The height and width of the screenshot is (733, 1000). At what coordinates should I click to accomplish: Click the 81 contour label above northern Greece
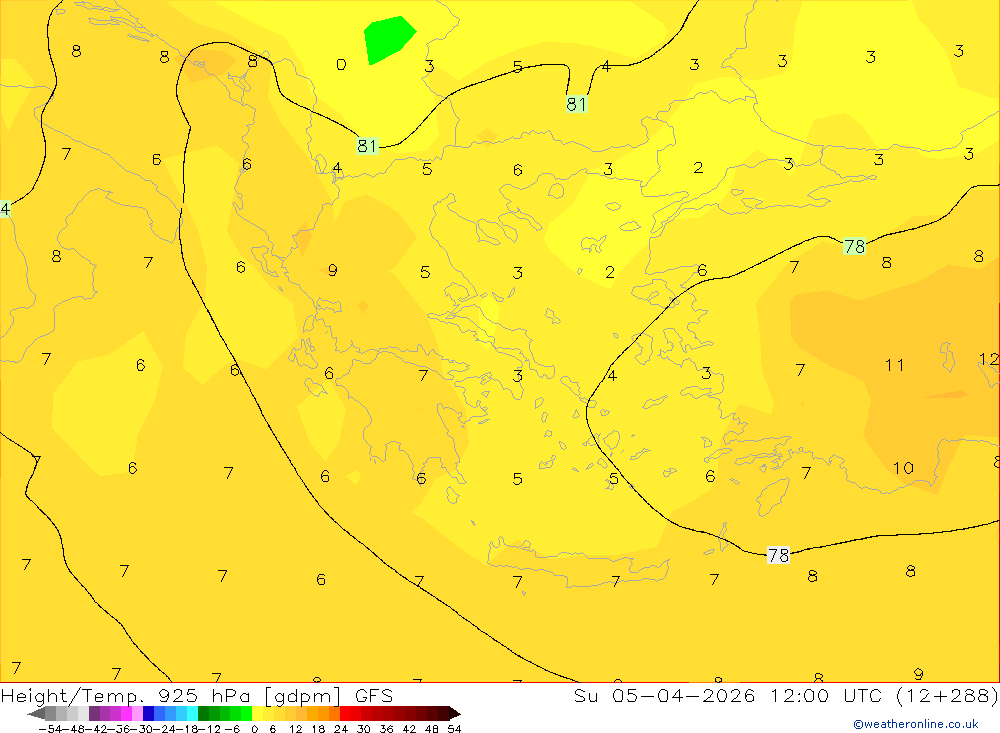pyautogui.click(x=367, y=146)
